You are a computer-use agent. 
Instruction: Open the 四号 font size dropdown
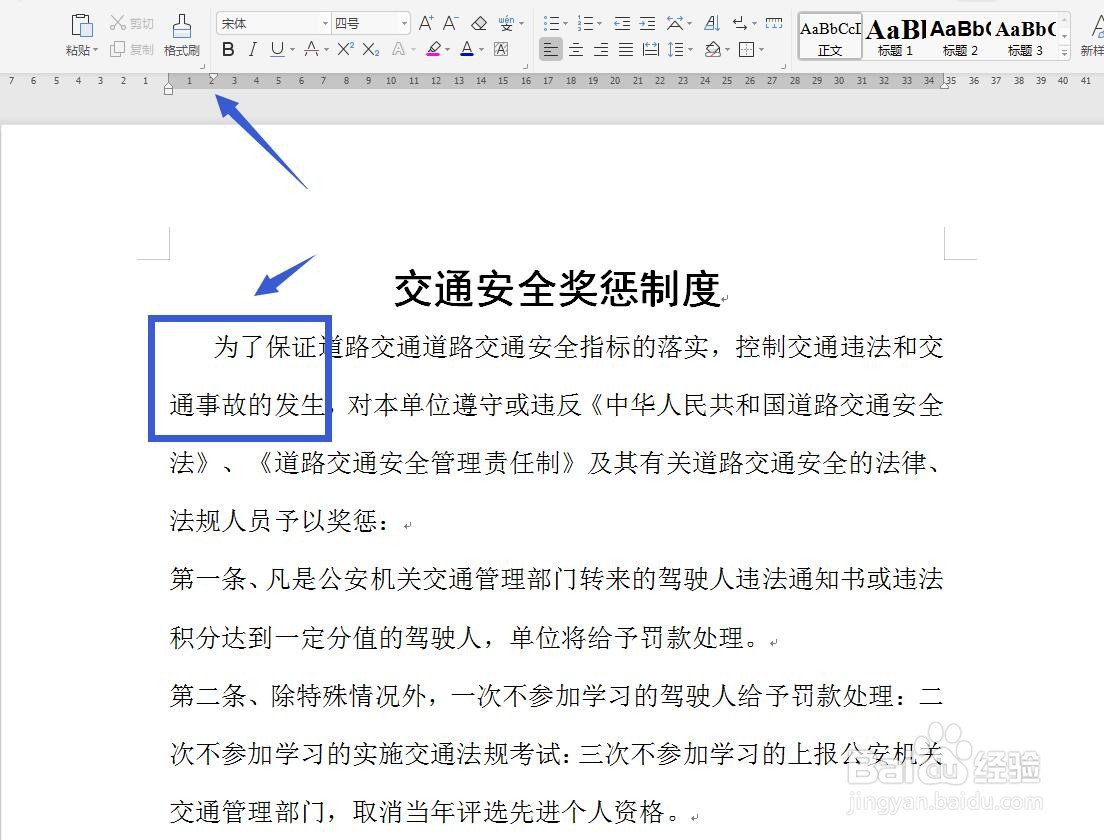point(404,24)
